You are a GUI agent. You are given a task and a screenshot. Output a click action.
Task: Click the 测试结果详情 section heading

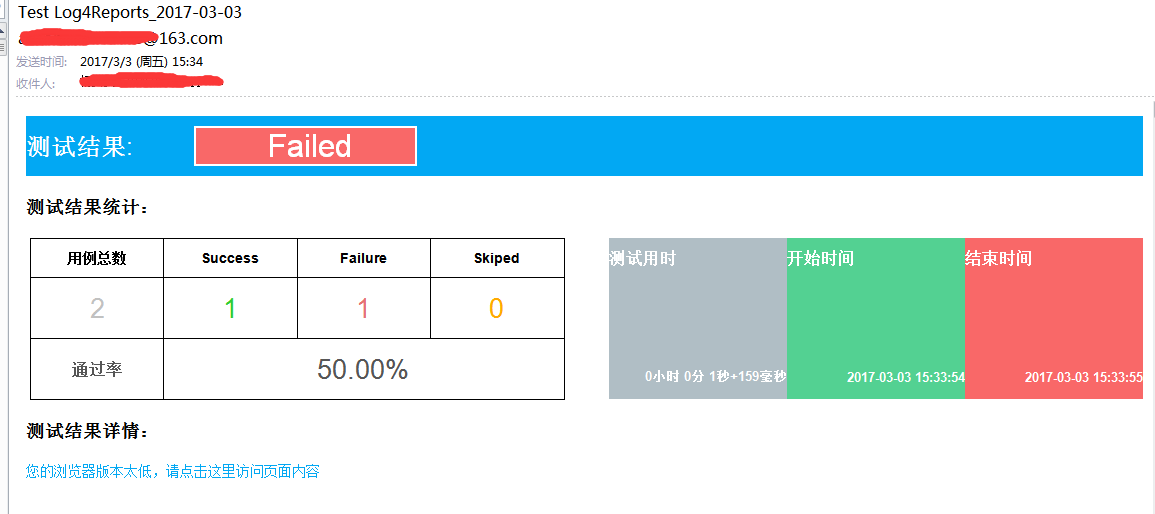[x=88, y=432]
